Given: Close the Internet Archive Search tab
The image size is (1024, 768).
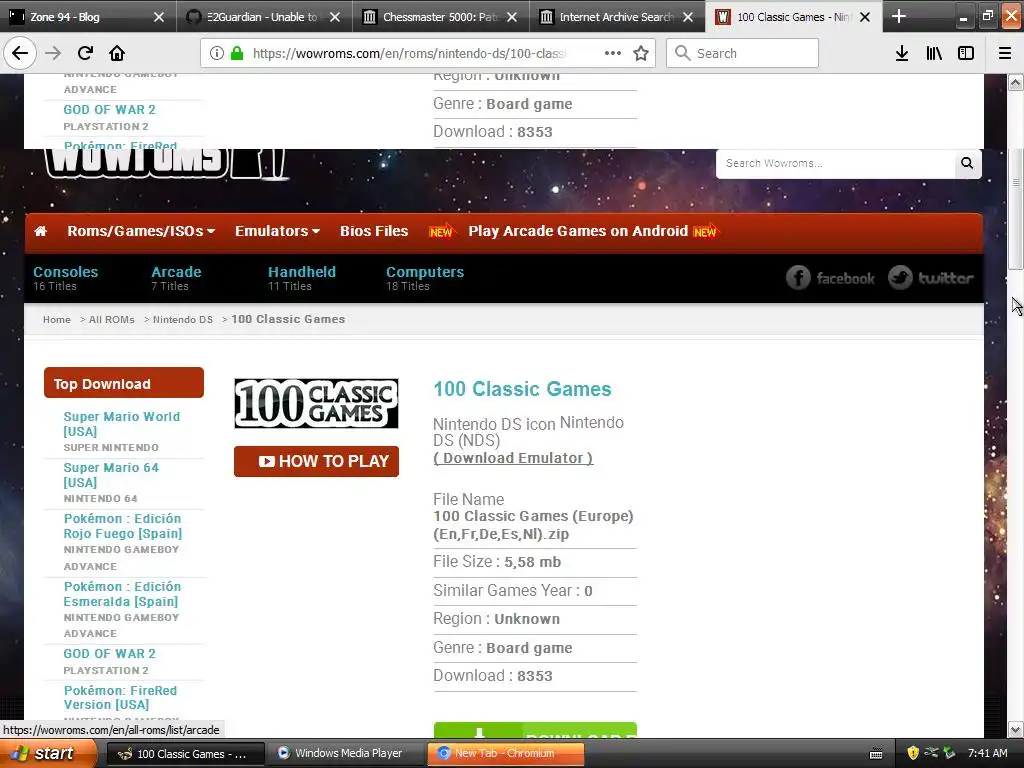Looking at the screenshot, I should 688,17.
